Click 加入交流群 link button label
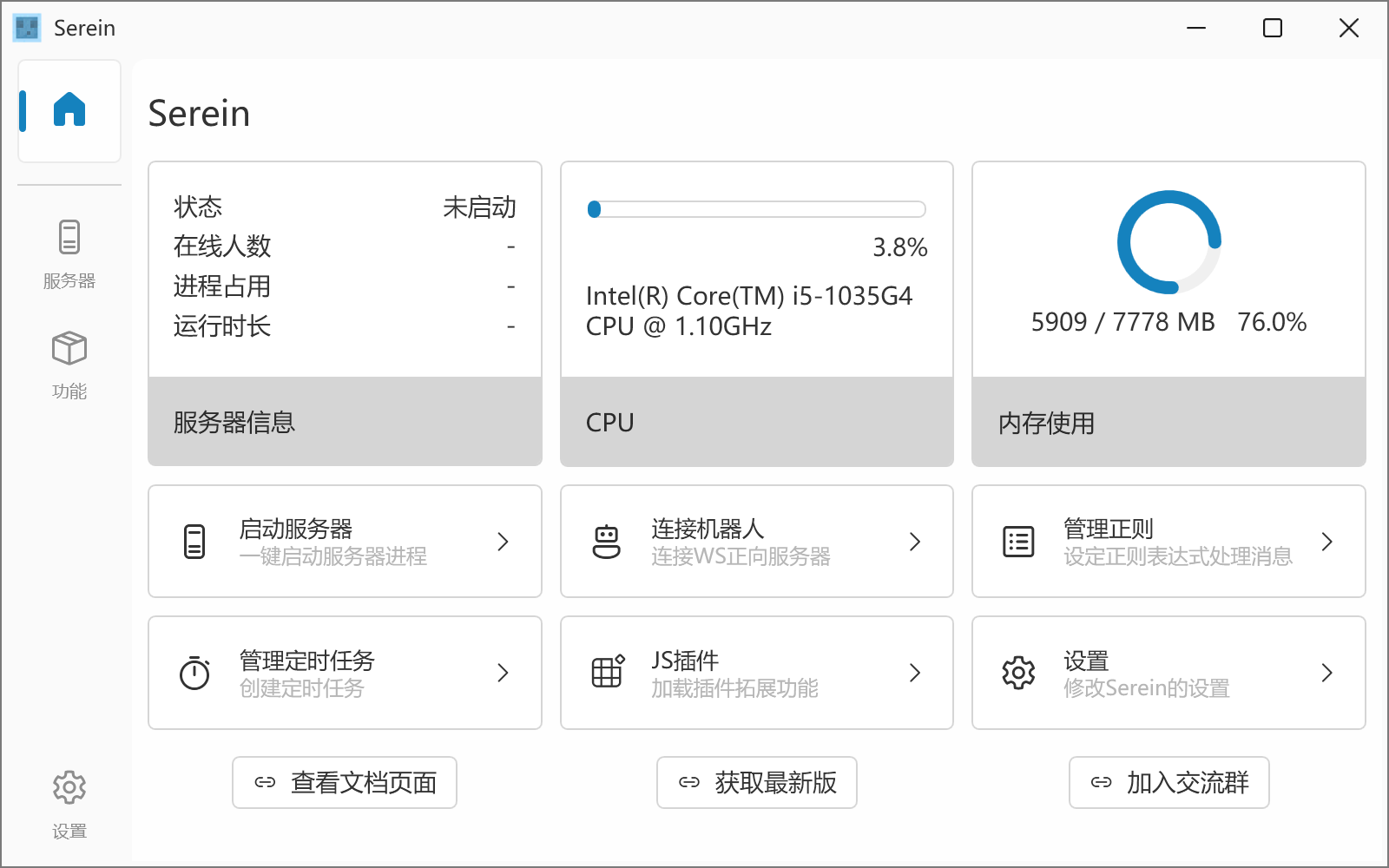The image size is (1389, 868). (x=1188, y=782)
